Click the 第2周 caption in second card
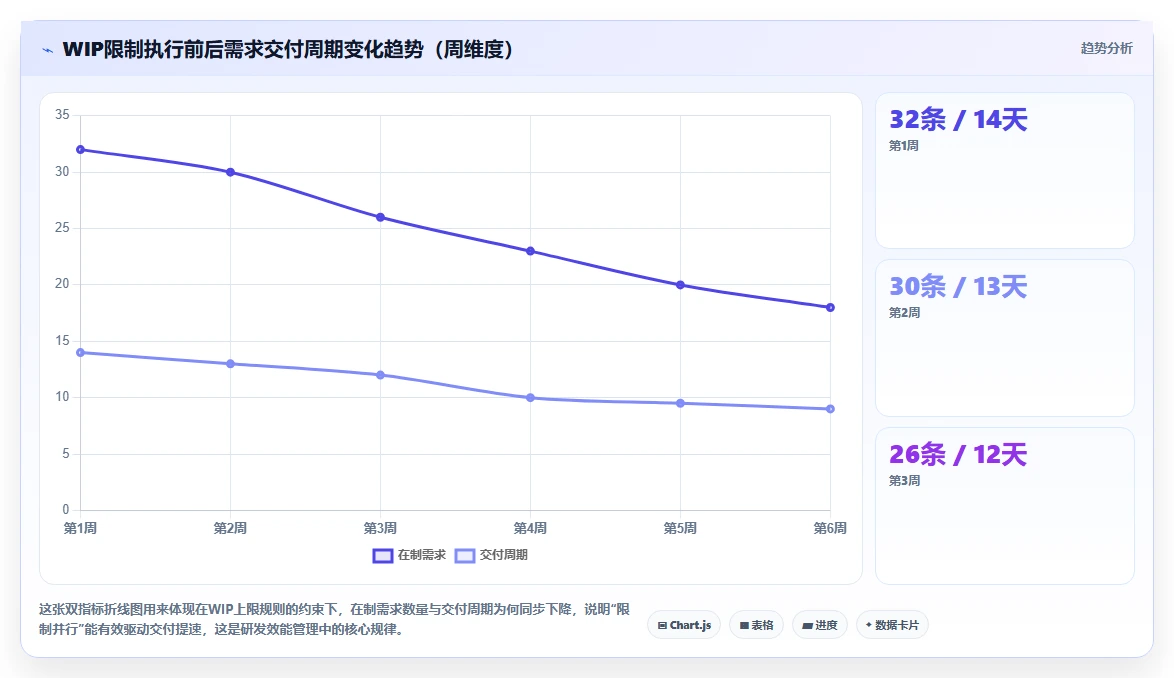Image resolution: width=1174 pixels, height=678 pixels. pyautogui.click(x=904, y=313)
